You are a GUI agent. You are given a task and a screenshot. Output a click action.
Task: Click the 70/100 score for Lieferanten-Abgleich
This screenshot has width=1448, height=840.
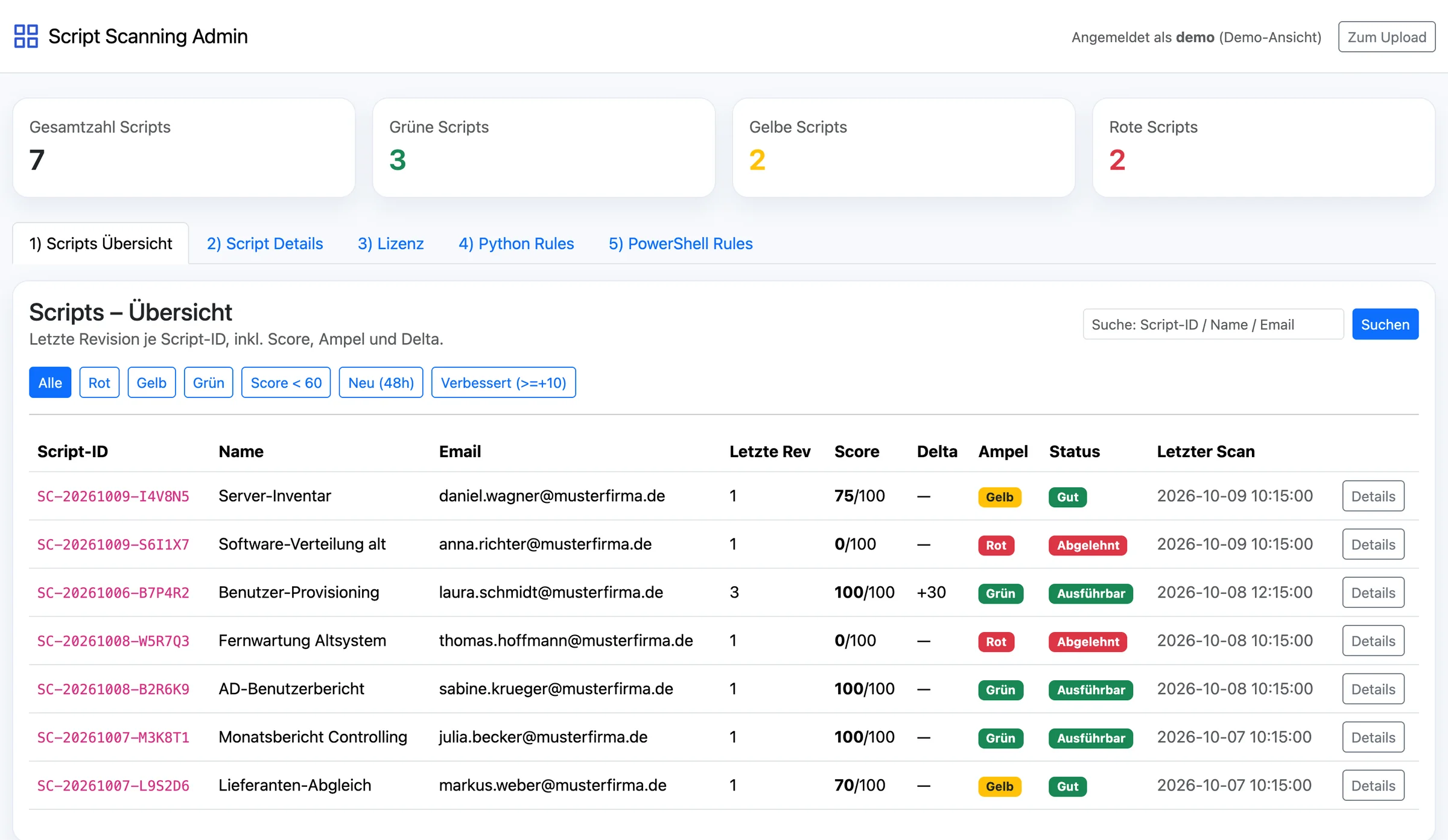[860, 785]
